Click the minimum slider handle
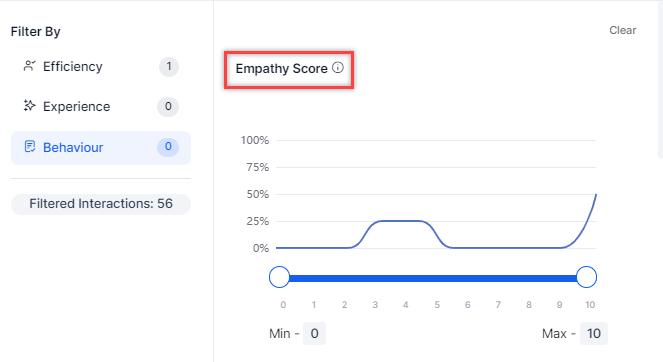The height and width of the screenshot is (362, 663). click(279, 277)
